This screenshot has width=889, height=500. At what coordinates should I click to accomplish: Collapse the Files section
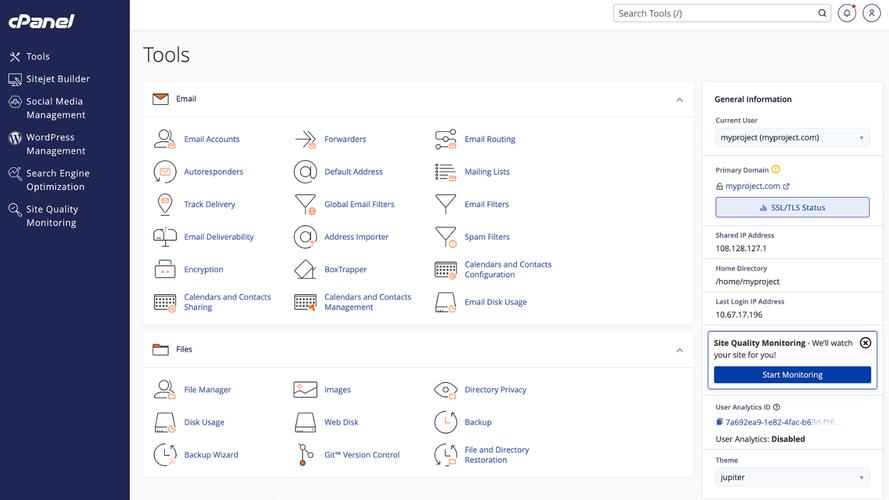[x=679, y=350]
